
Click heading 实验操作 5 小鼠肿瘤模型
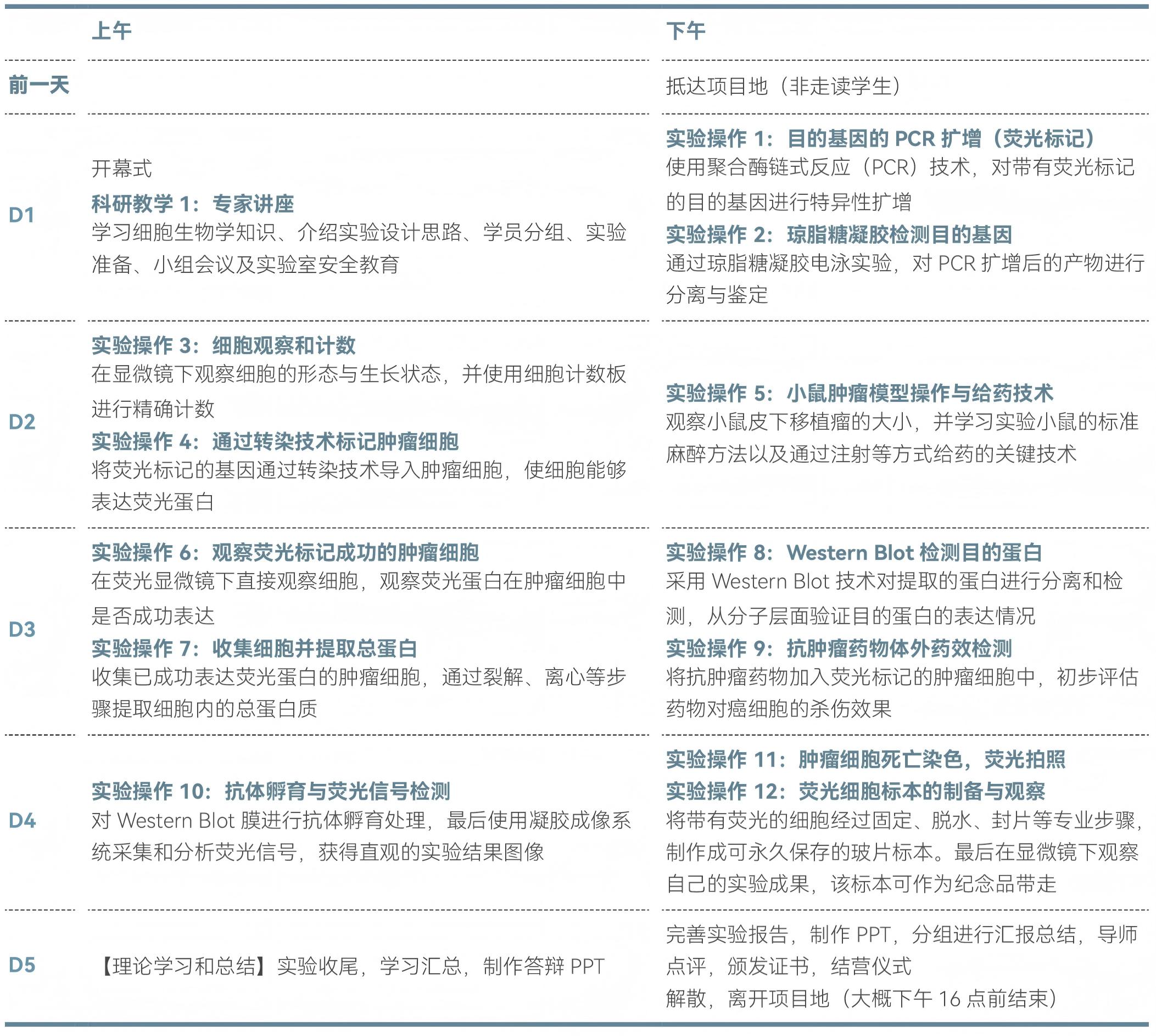[x=859, y=393]
